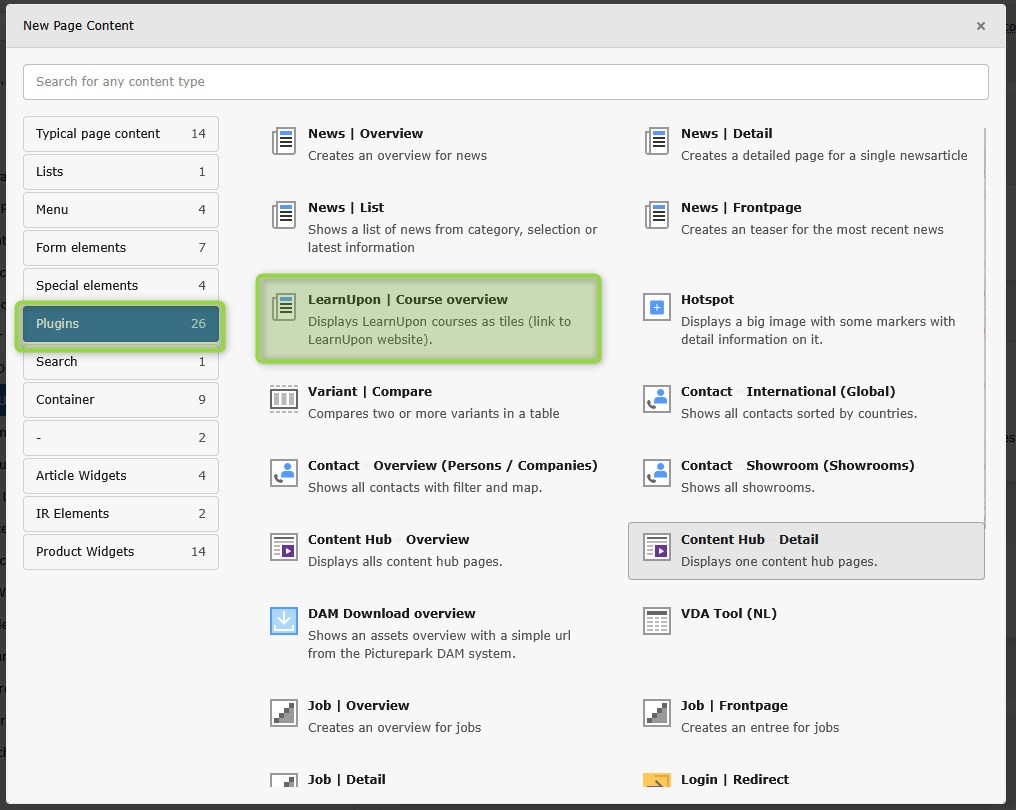Click the Job | Frontpage stairs icon
The height and width of the screenshot is (810, 1016).
(x=656, y=713)
